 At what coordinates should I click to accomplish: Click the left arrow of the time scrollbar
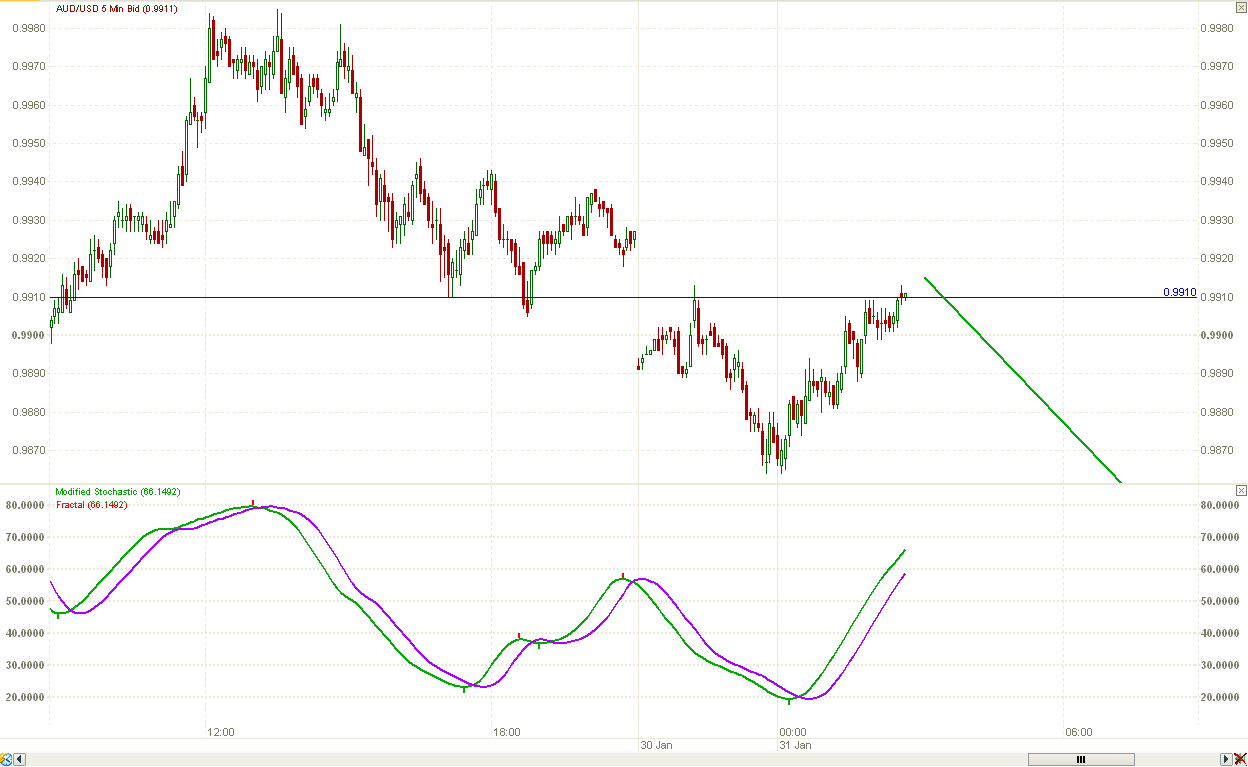point(19,759)
